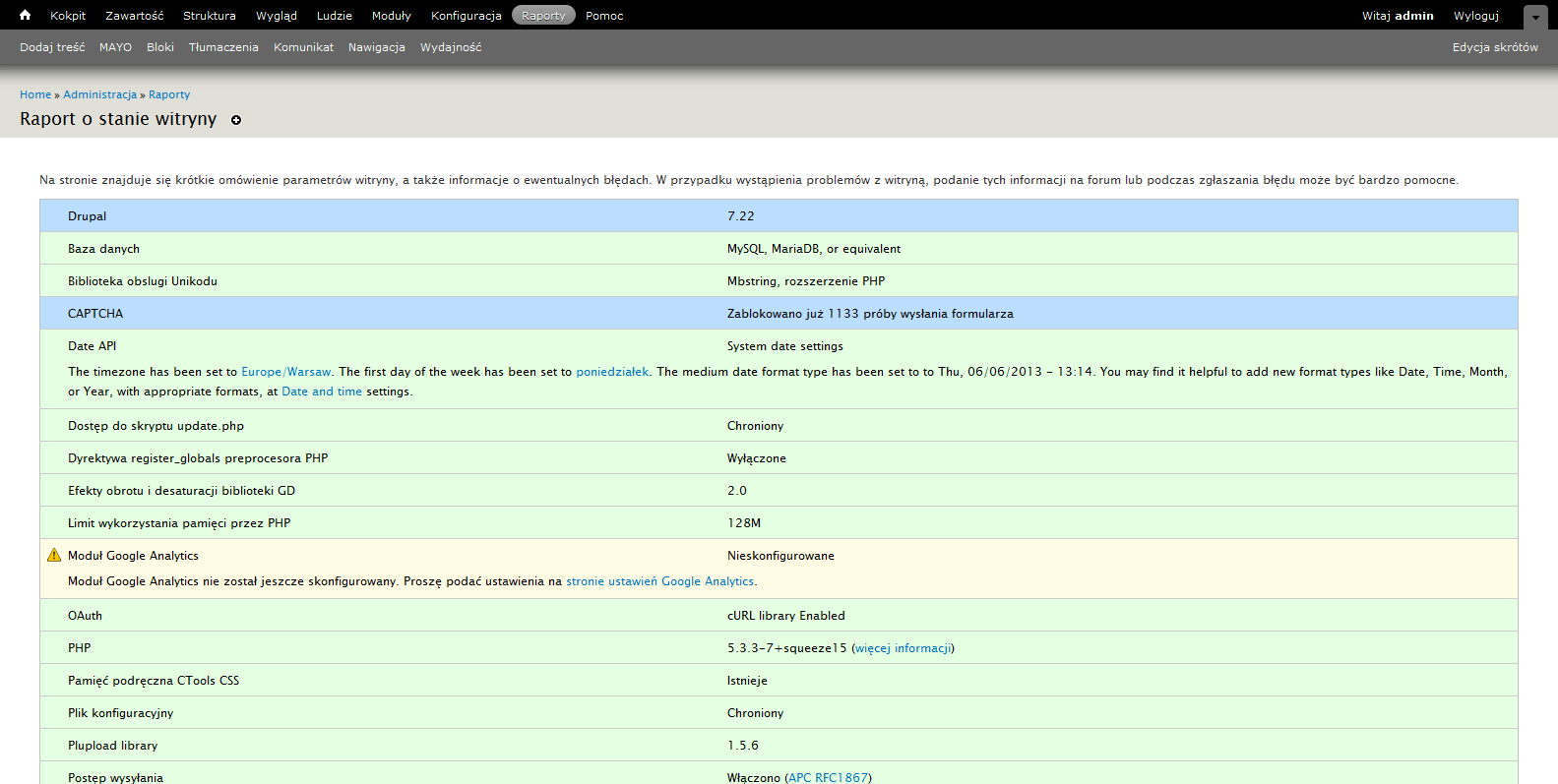Viewport: 1558px width, 784px height.
Task: Go to Raporty breadcrumb
Action: pos(169,94)
